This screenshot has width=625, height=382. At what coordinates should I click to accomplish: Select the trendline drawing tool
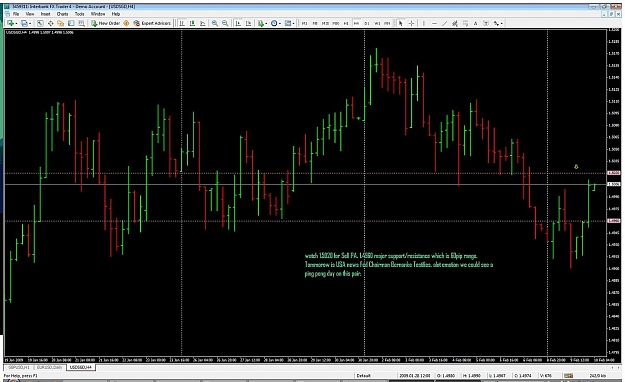444,24
